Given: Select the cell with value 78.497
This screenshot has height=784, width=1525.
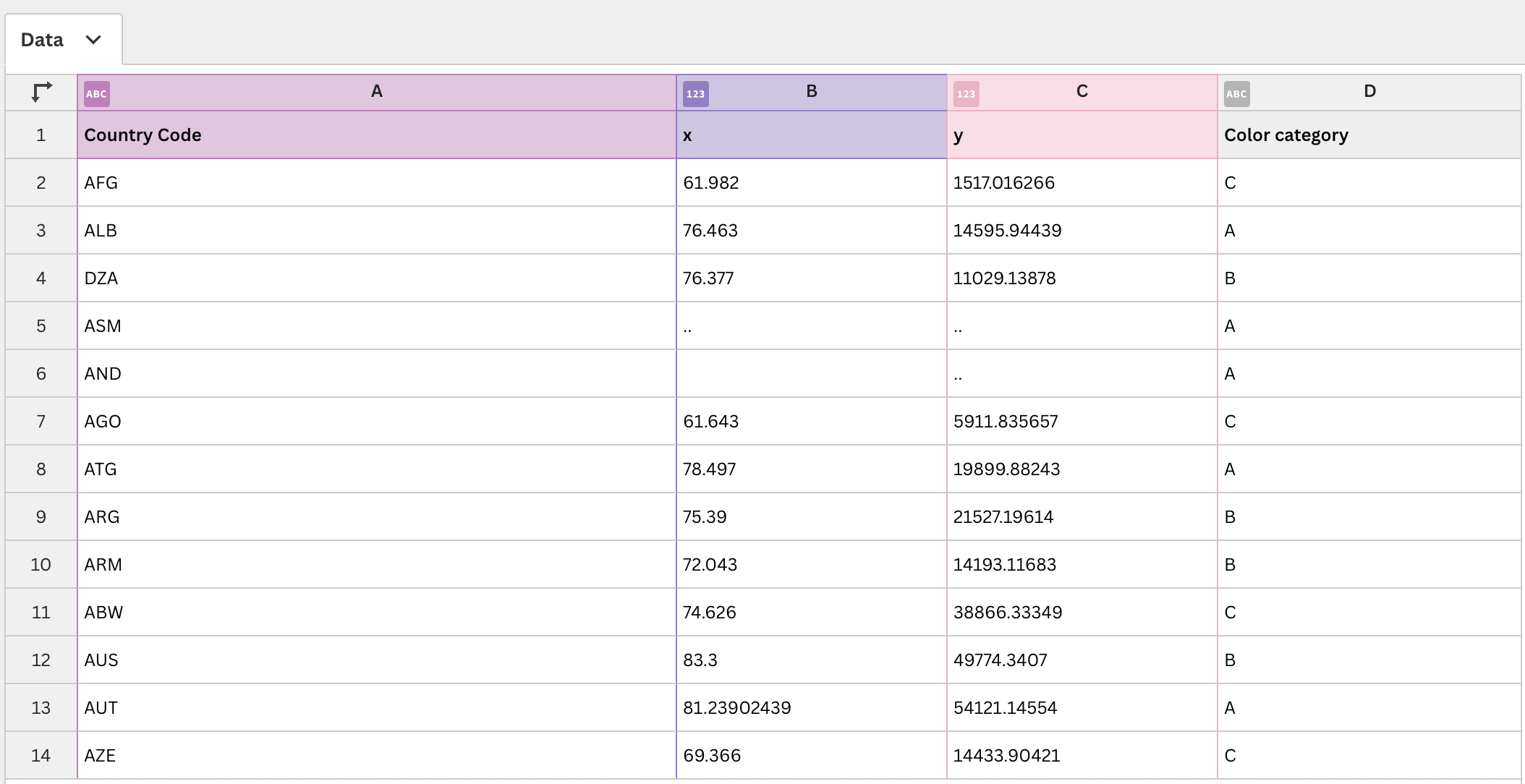Looking at the screenshot, I should (x=812, y=469).
